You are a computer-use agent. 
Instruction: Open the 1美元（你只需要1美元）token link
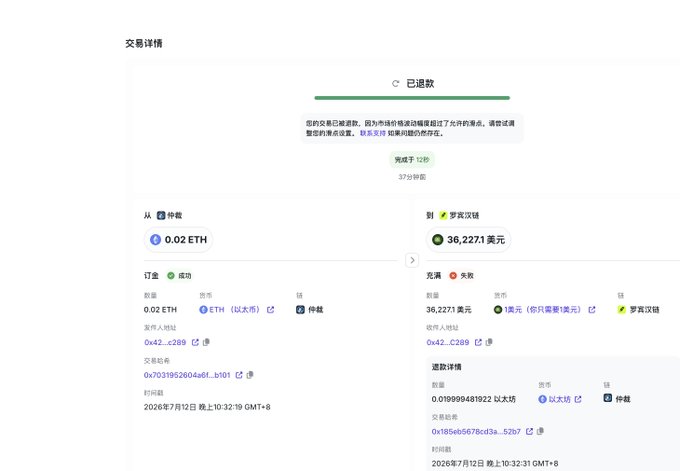pyautogui.click(x=542, y=309)
